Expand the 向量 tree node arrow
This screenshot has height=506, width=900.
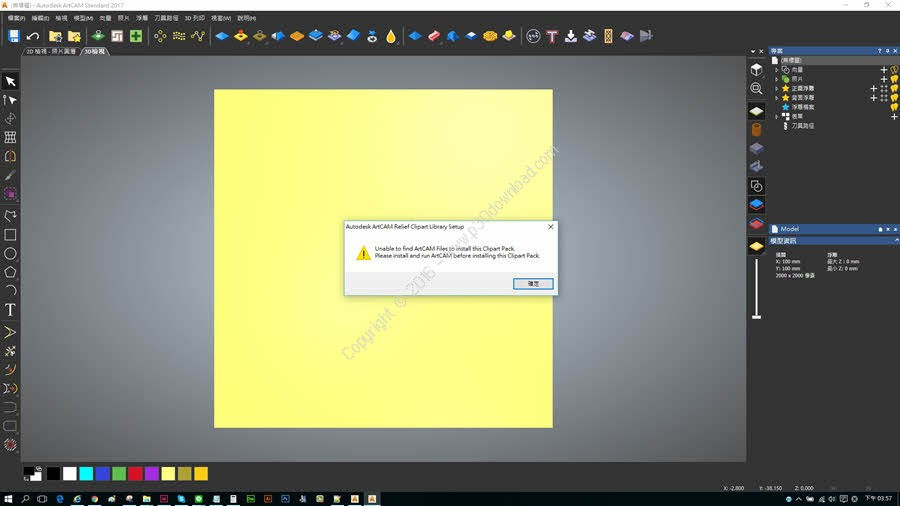(x=777, y=70)
